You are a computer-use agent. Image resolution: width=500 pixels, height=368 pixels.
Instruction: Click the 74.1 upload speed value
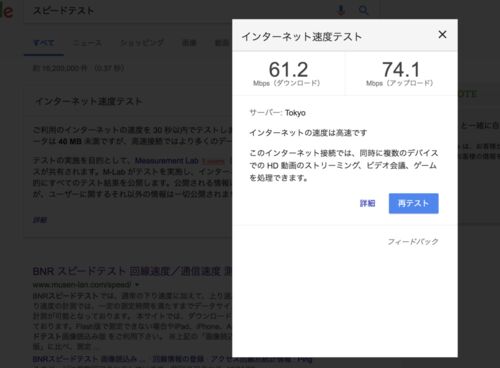pyautogui.click(x=401, y=70)
